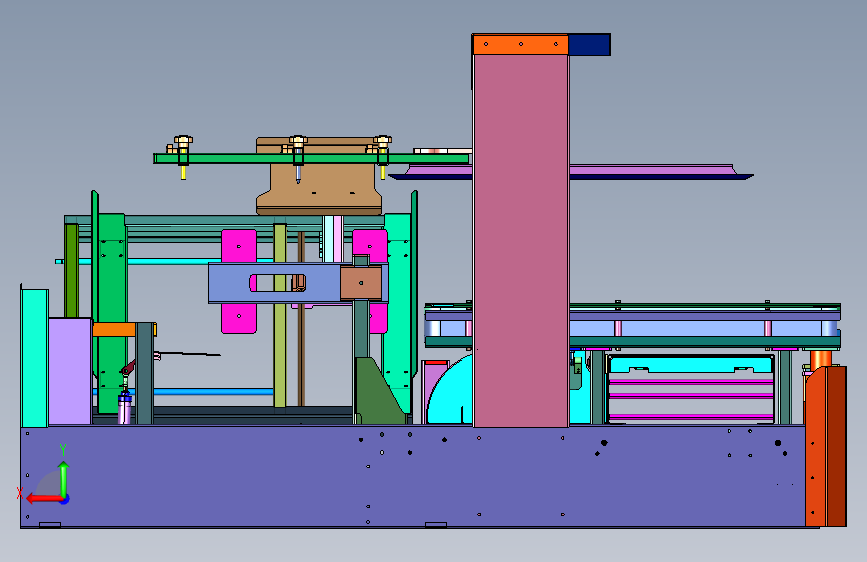The width and height of the screenshot is (867, 562).
Task: Pick the orange cap plate atop the column
Action: pyautogui.click(x=520, y=44)
